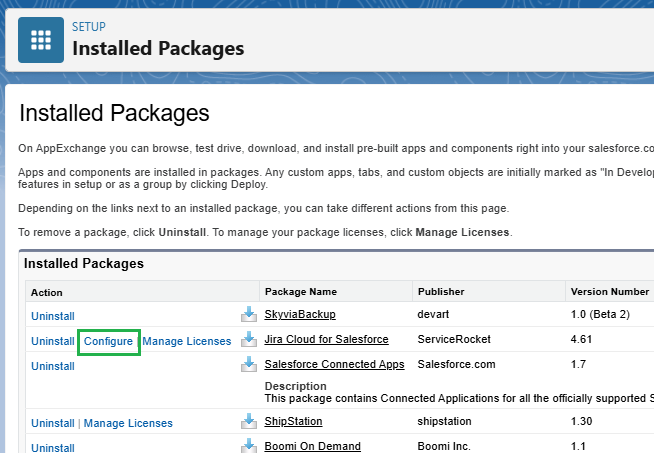The height and width of the screenshot is (453, 654).
Task: Uninstall the Salesforce Connected Apps package
Action: (x=52, y=366)
